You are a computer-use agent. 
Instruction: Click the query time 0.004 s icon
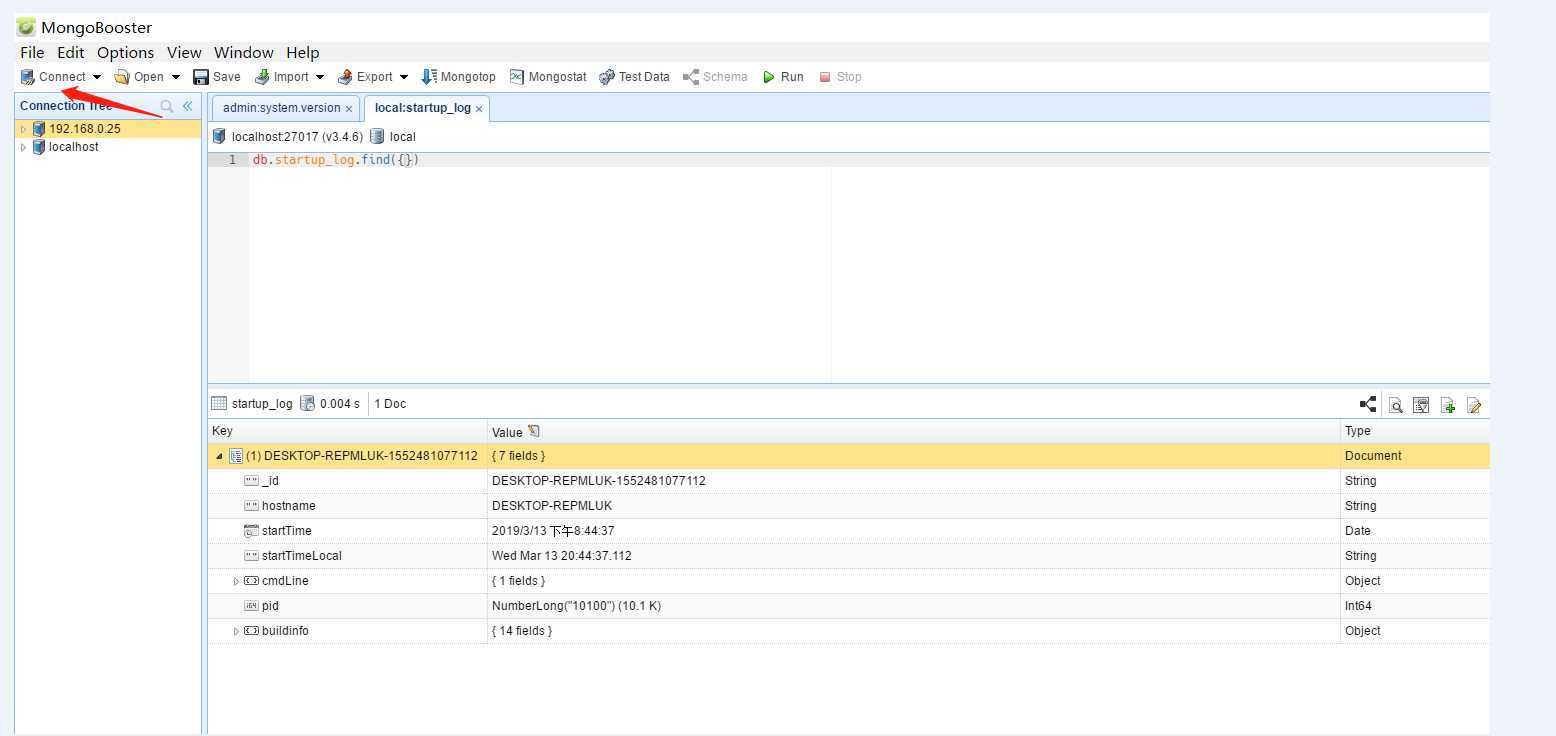tap(307, 404)
